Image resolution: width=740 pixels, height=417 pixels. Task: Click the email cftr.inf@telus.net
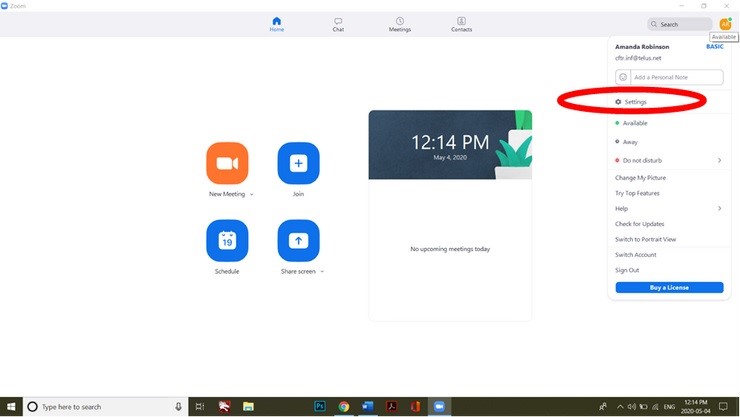point(638,58)
